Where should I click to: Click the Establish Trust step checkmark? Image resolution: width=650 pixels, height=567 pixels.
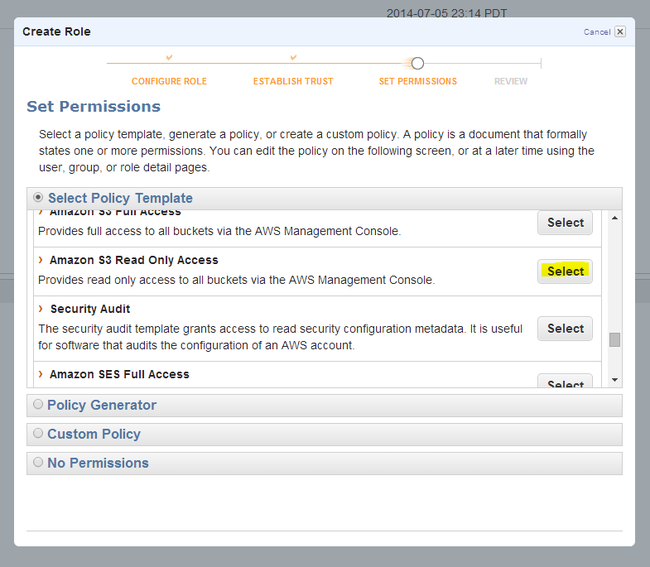coord(293,58)
